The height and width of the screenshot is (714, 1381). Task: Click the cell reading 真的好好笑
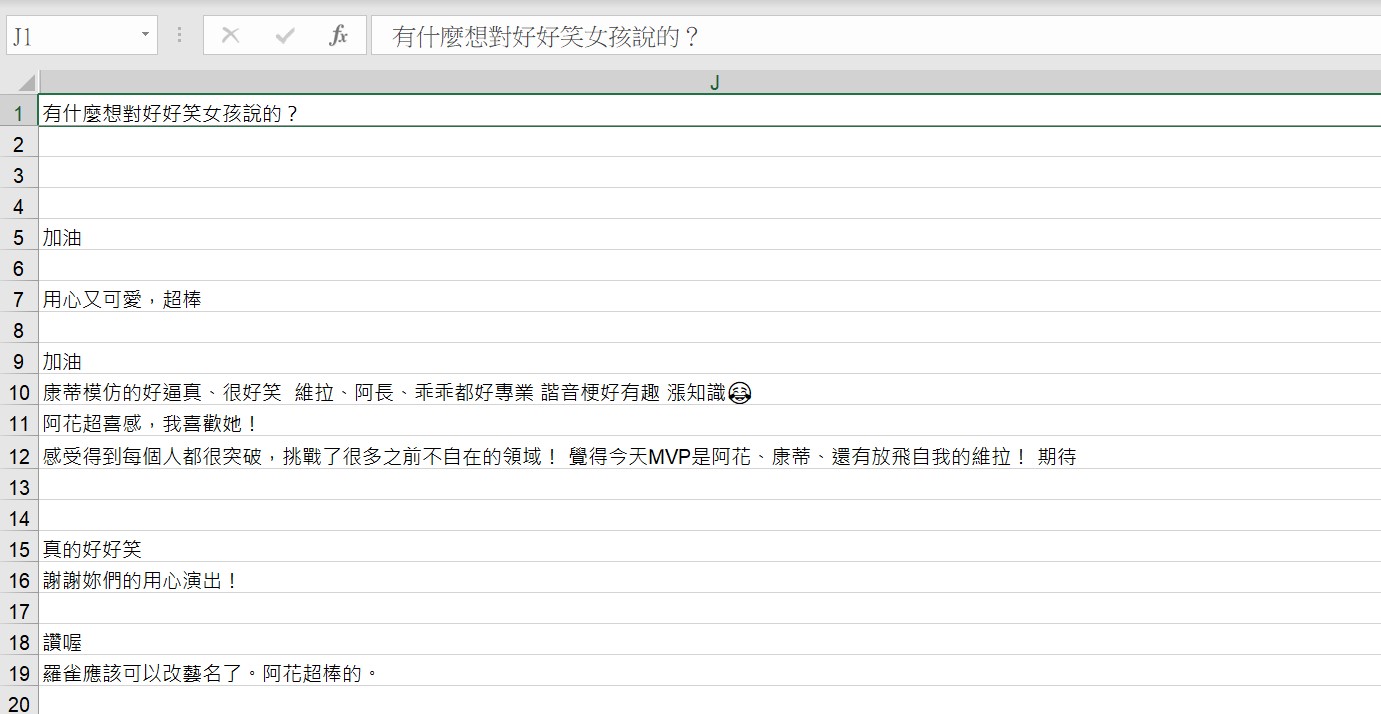(x=92, y=549)
